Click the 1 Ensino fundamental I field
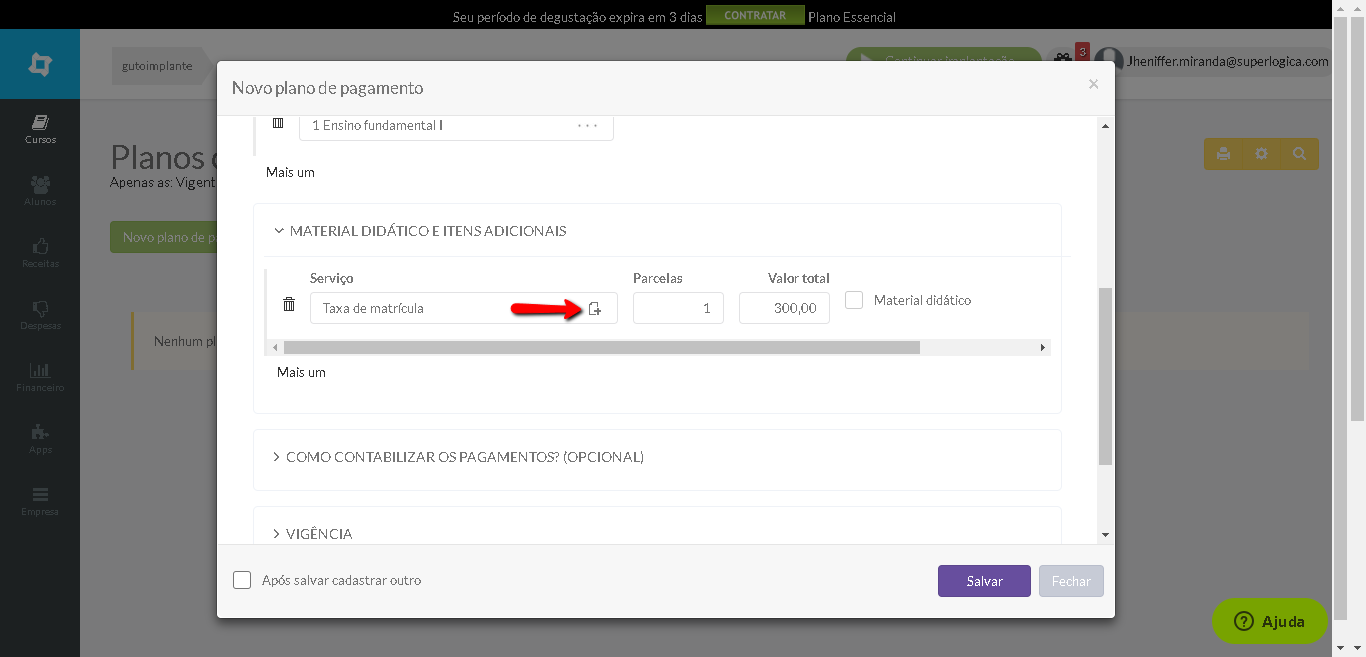1366x657 pixels. [456, 126]
